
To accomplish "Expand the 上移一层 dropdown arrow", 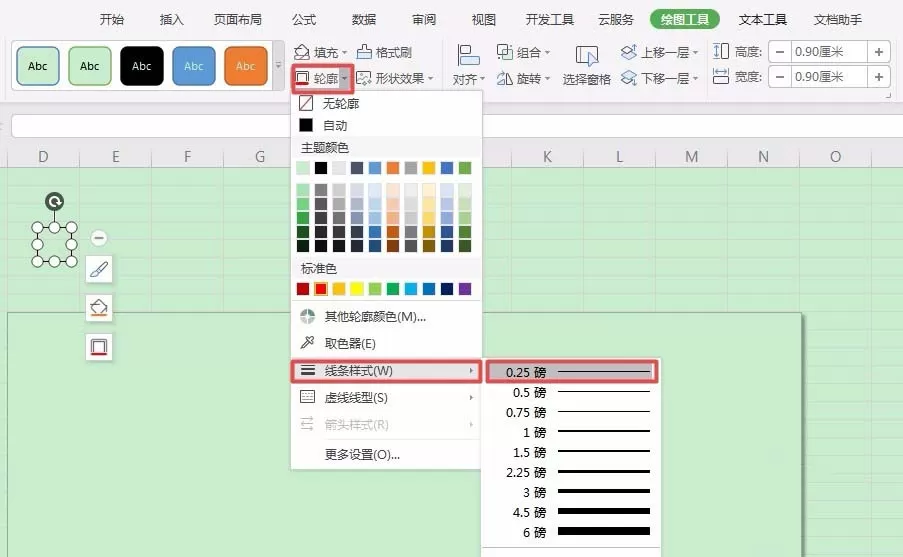I will pos(695,53).
